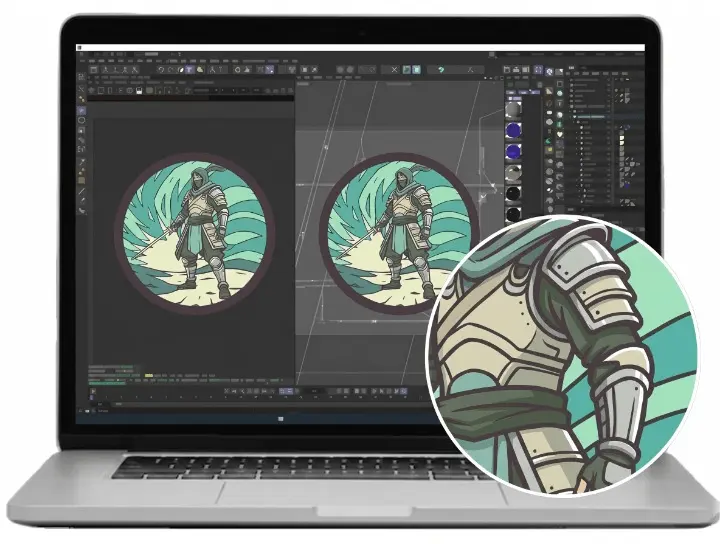Toggle the purple-highlighted pair of timeline buttons

tap(286, 391)
